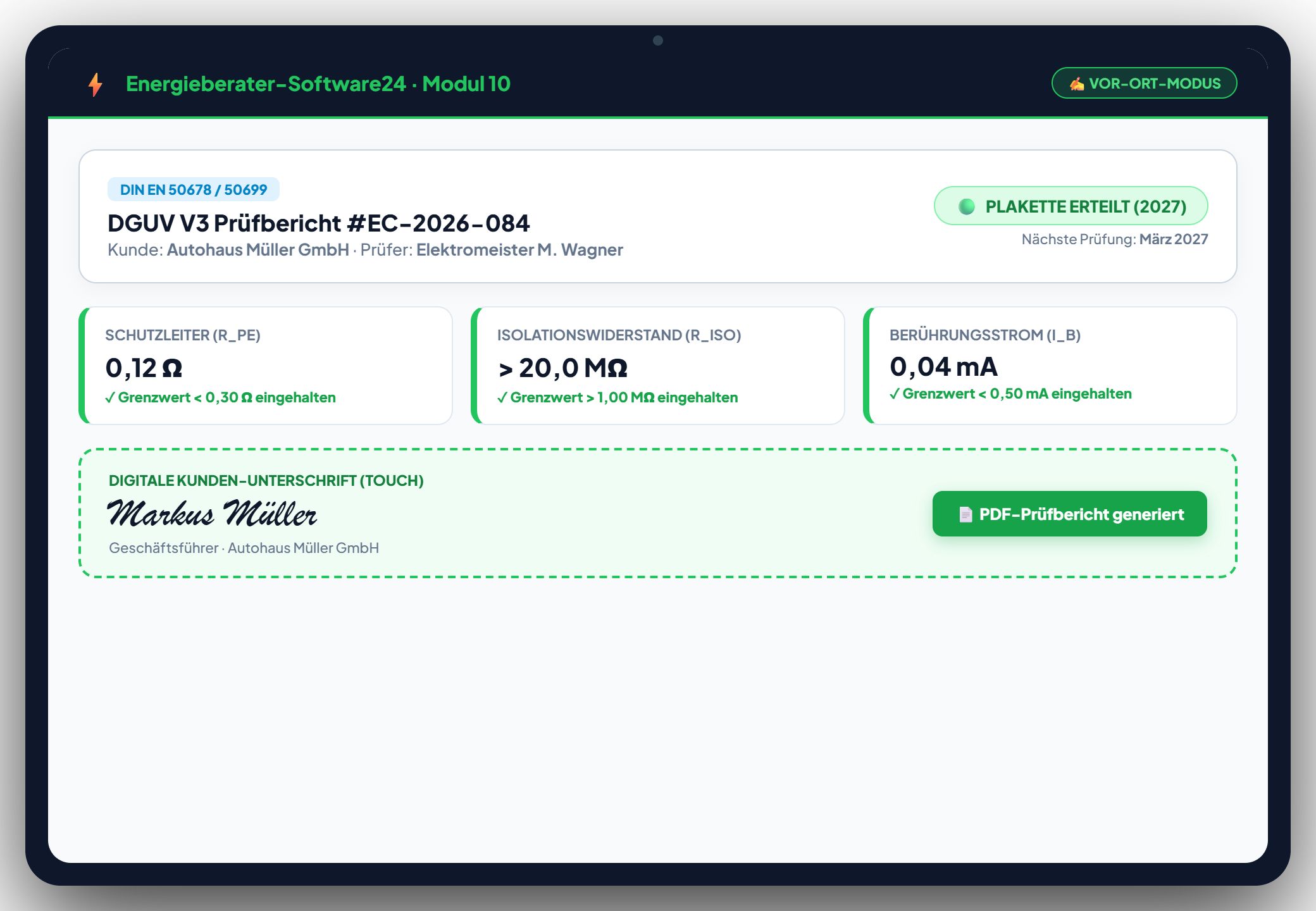This screenshot has width=1316, height=911.
Task: Click Grenzwert > 1,00 MΩ eingehalten
Action: coord(618,397)
